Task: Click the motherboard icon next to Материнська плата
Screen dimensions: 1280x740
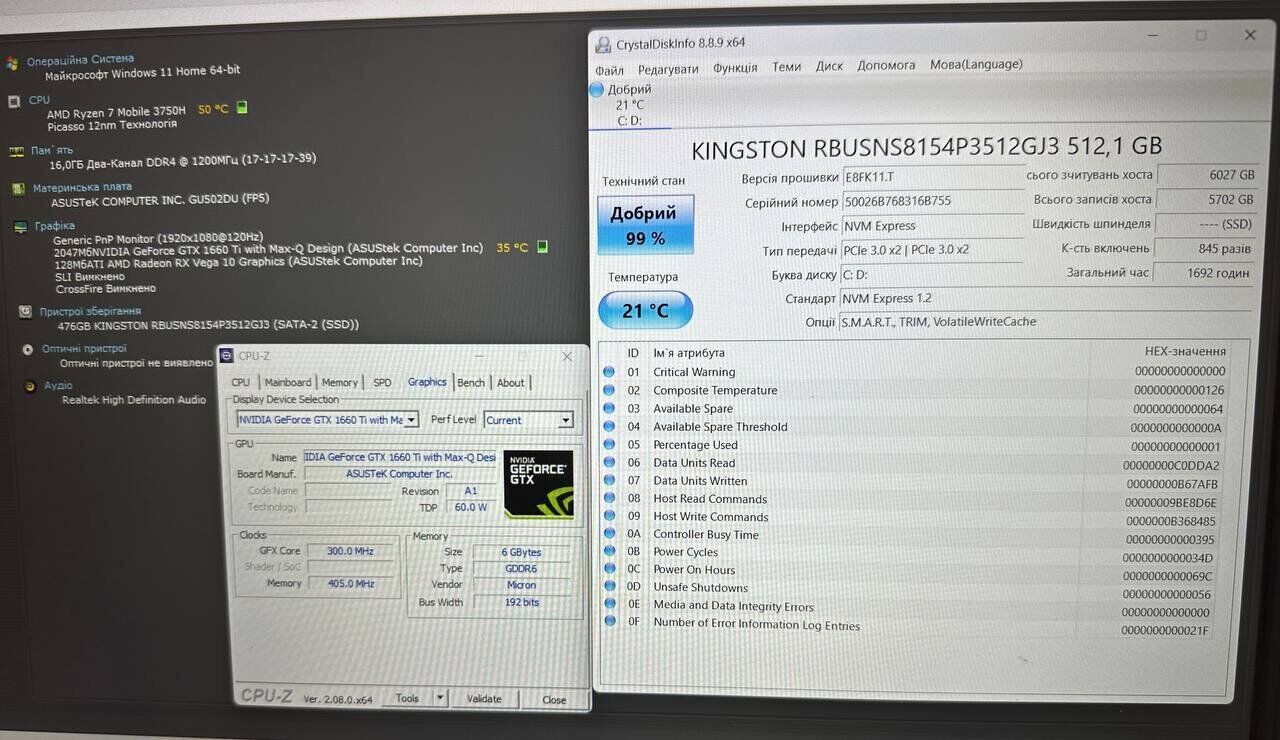Action: point(18,188)
